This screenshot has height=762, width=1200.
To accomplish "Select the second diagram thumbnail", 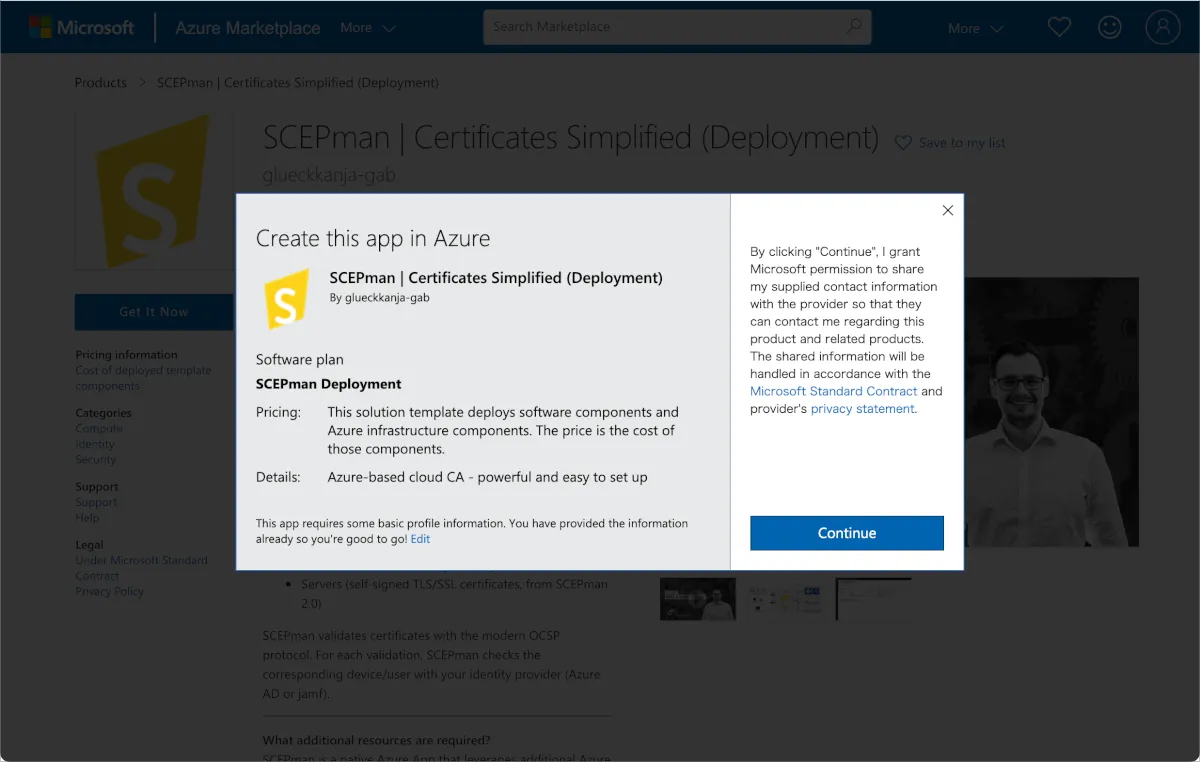I will pyautogui.click(x=785, y=599).
